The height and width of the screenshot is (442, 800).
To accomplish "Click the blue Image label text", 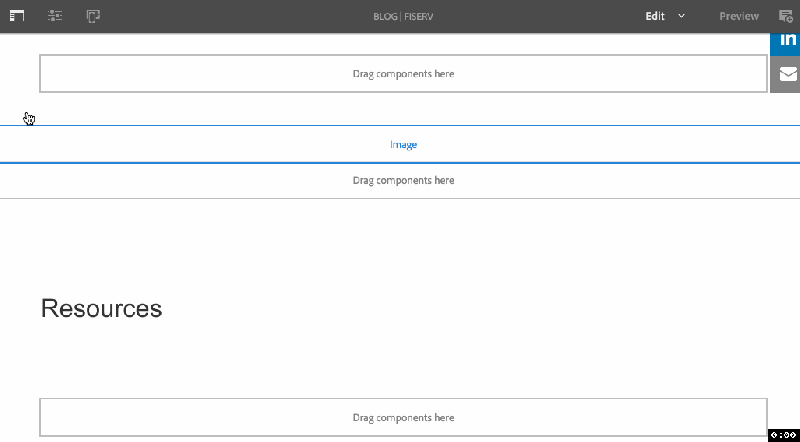I will point(403,145).
